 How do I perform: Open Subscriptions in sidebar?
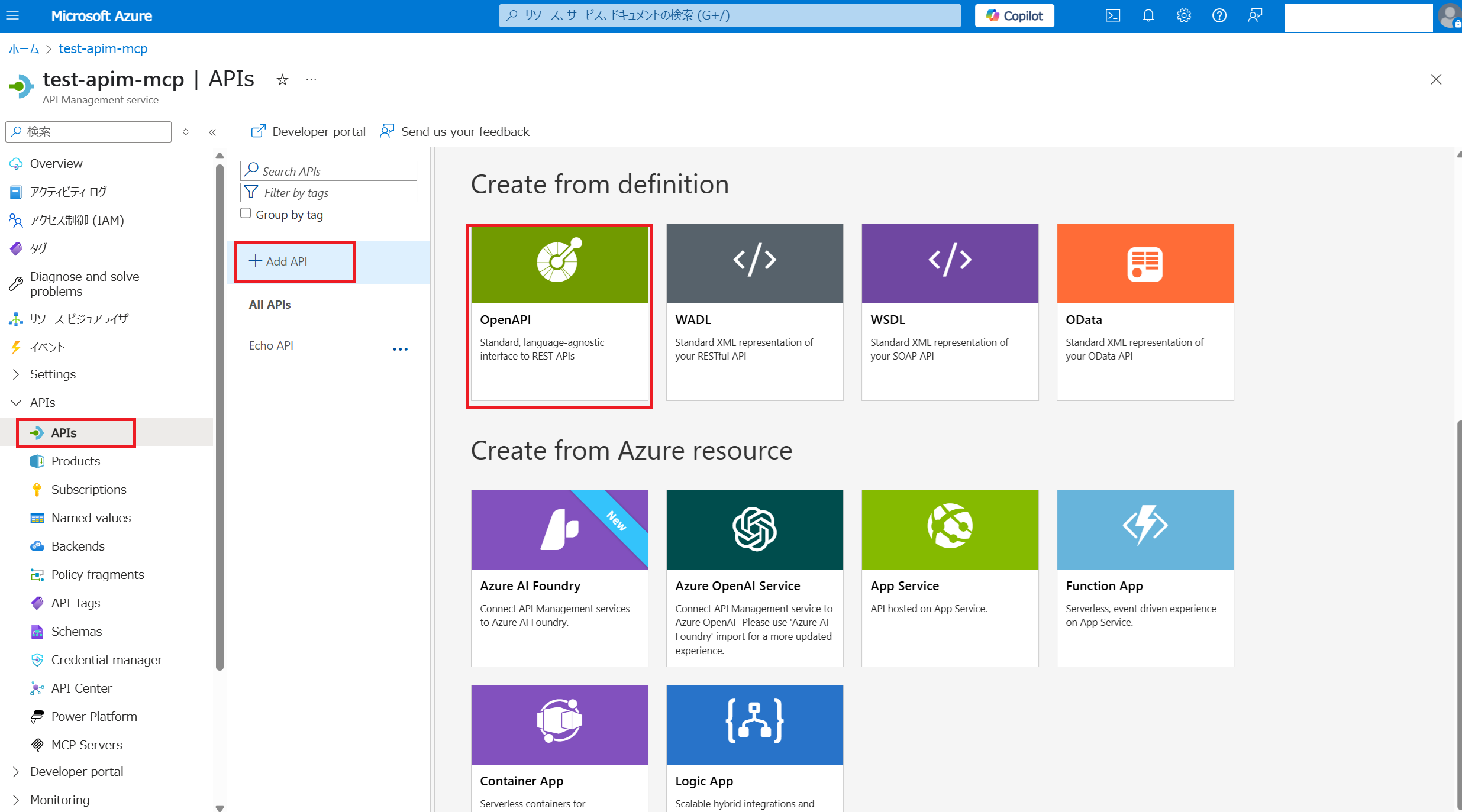(x=89, y=490)
